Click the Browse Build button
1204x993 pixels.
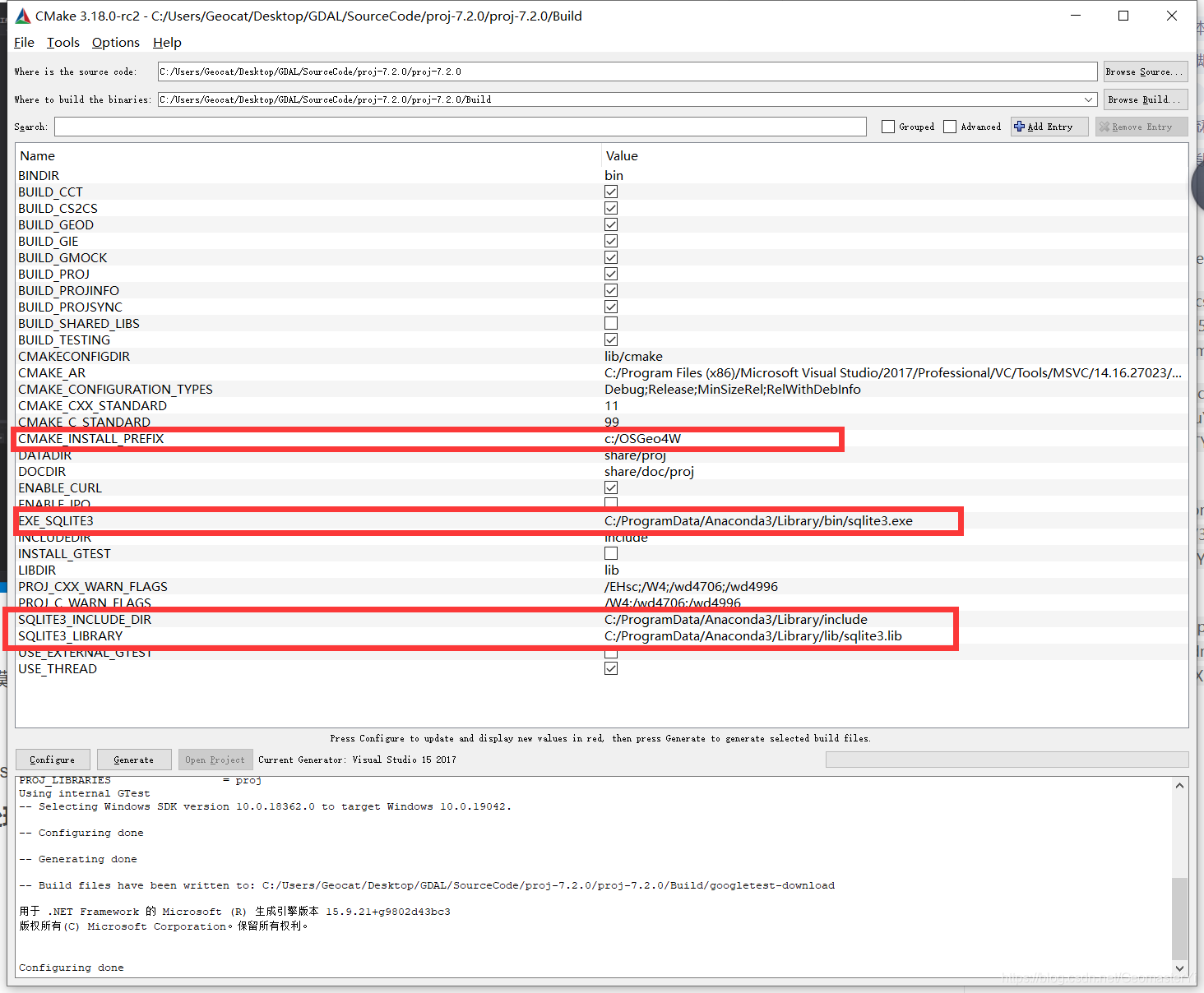[1145, 99]
